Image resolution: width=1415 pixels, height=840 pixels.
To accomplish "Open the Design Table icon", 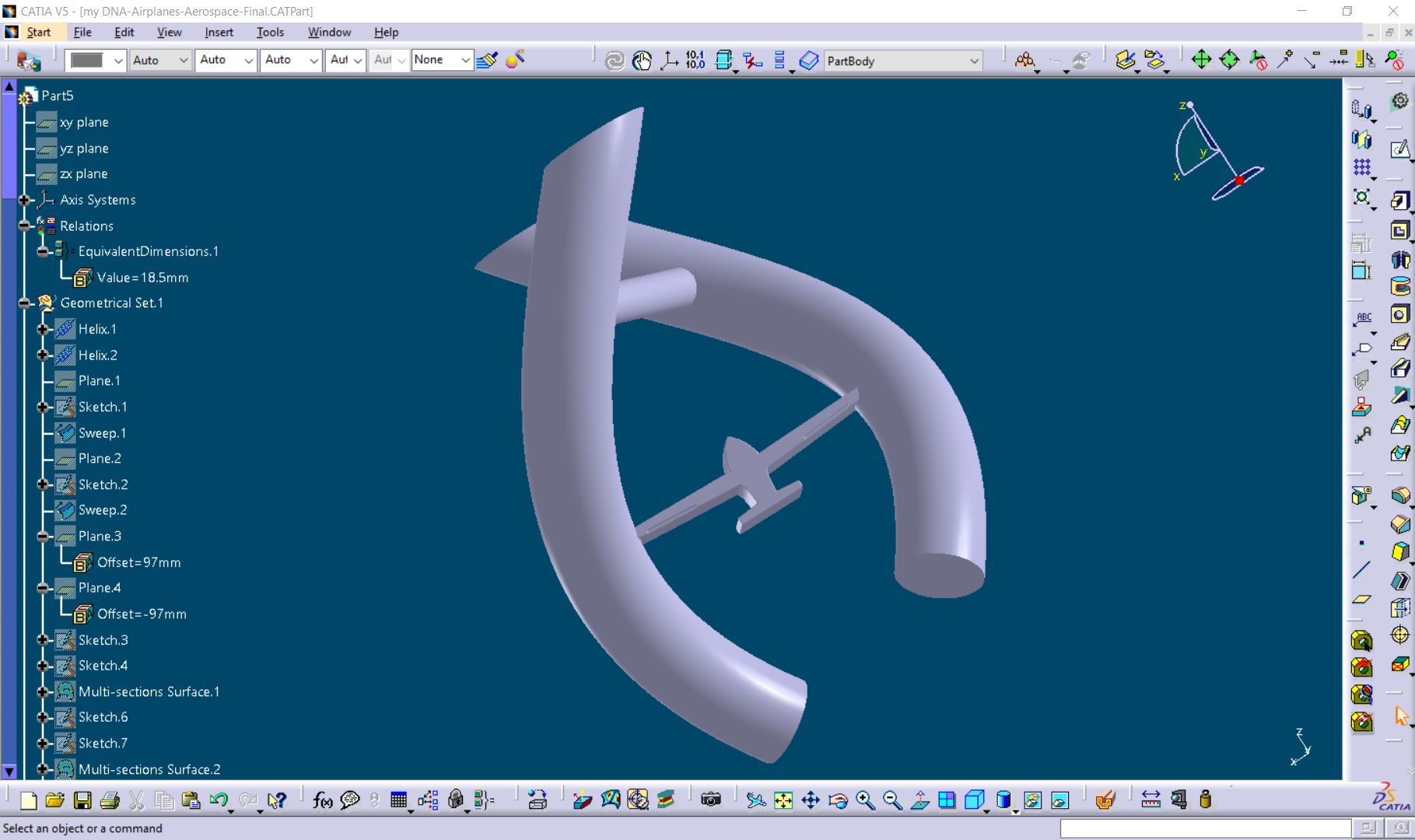I will (x=399, y=800).
